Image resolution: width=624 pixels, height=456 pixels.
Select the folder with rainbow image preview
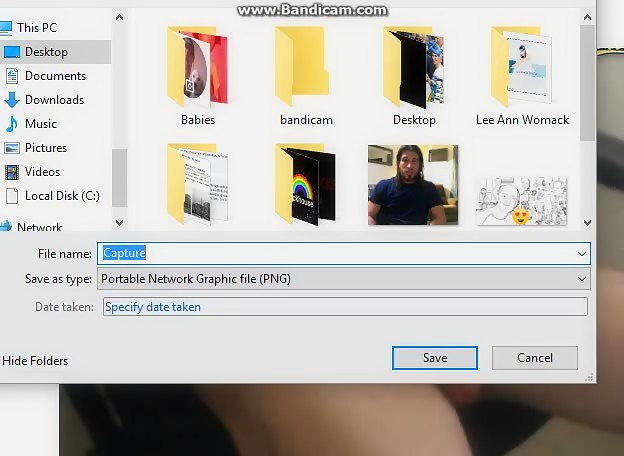pyautogui.click(x=305, y=184)
